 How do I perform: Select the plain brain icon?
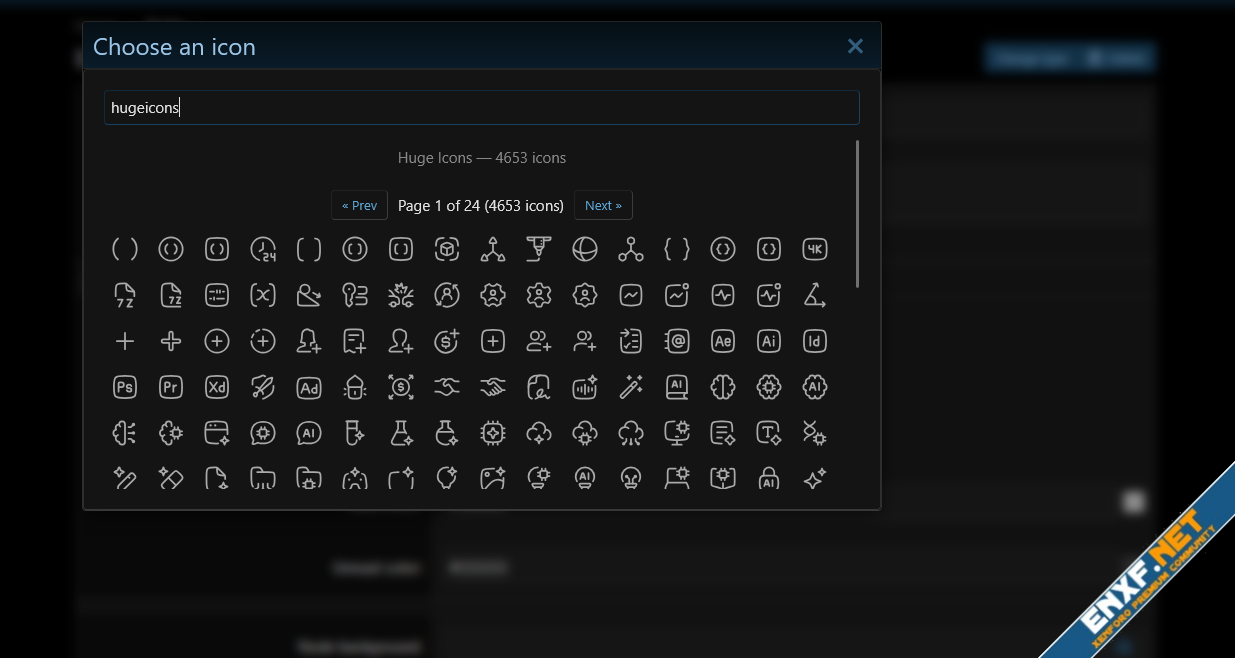[723, 387]
